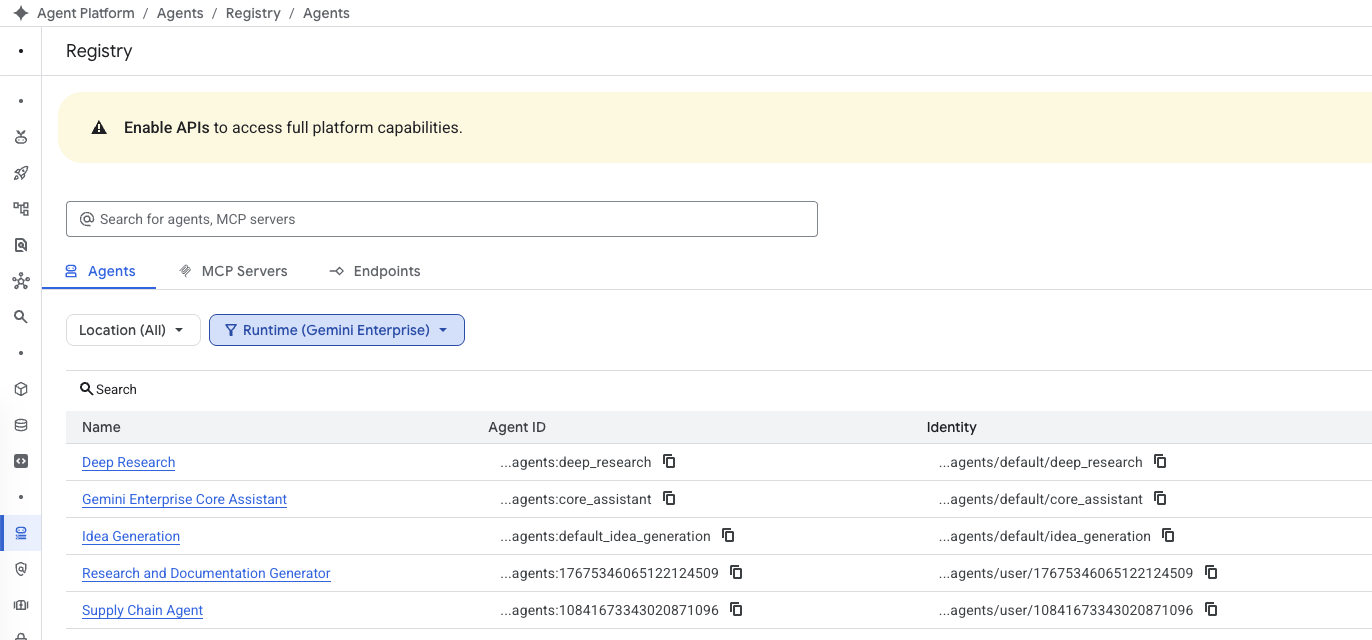Click the Registry page title
The image size is (1372, 640).
point(99,51)
